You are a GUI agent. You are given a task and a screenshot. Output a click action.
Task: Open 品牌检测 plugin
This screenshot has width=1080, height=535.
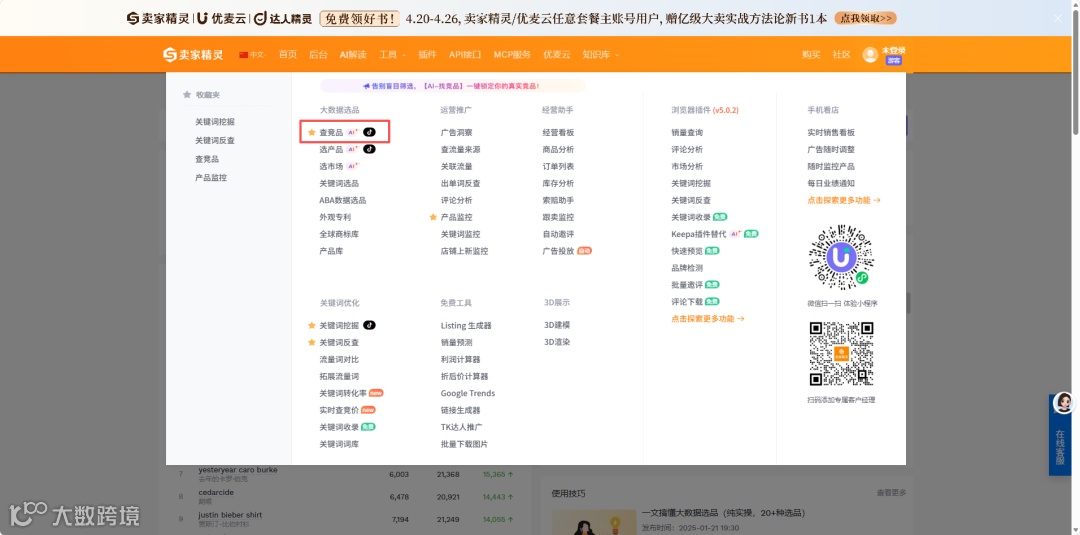click(x=687, y=268)
